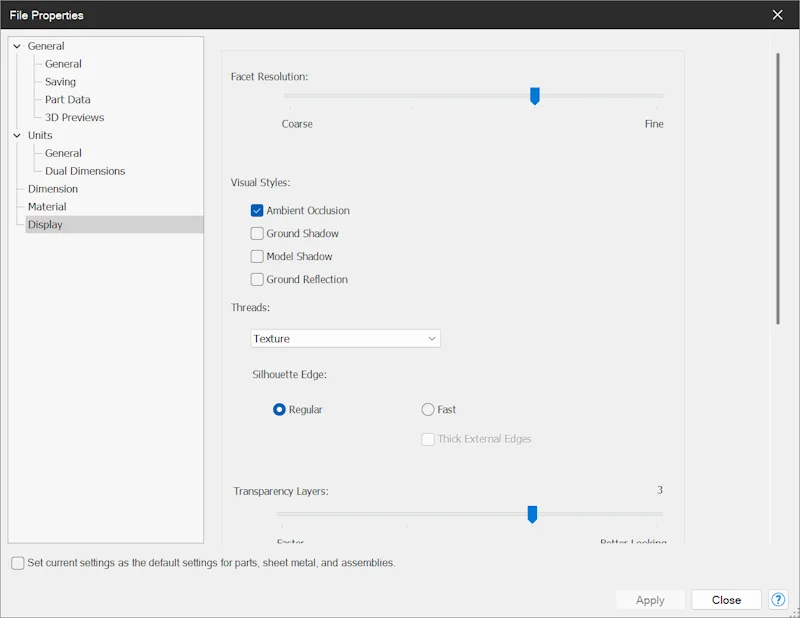The image size is (800, 618).
Task: Click the Coarse label under Facet Resolution
Action: coord(297,124)
